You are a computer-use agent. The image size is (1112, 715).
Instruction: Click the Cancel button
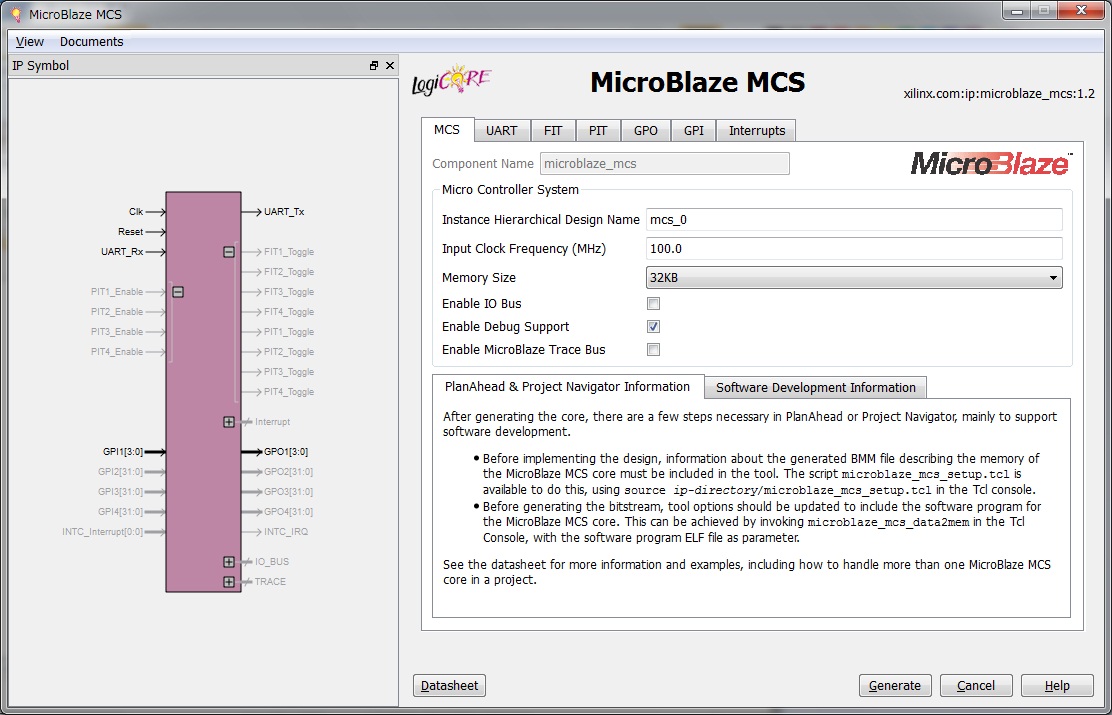click(976, 686)
